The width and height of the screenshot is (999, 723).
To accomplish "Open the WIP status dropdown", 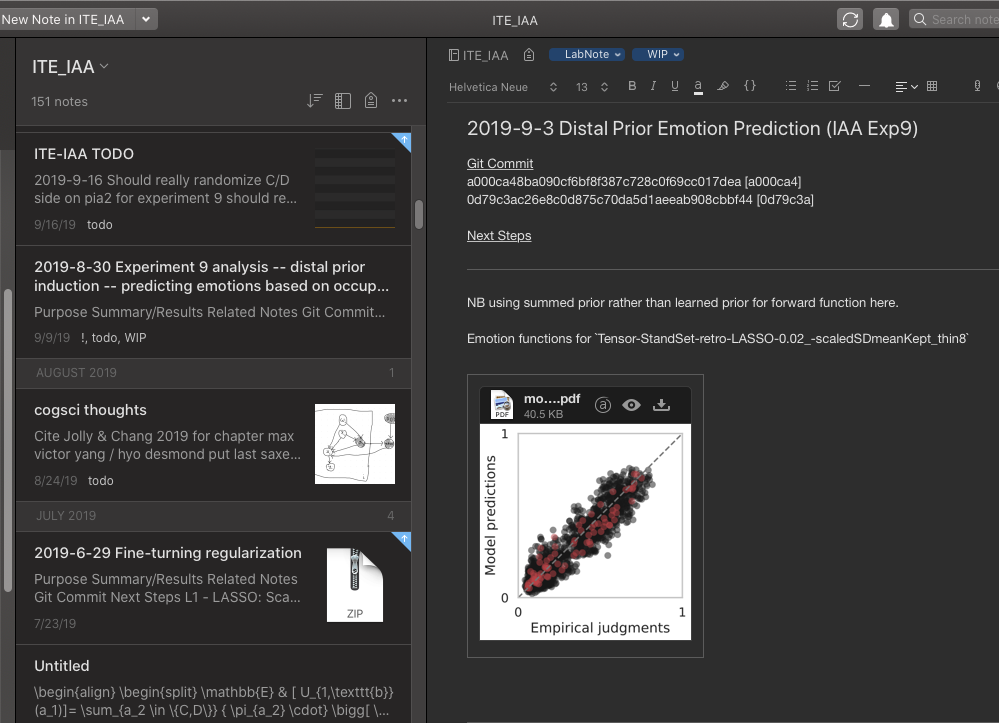I will pyautogui.click(x=658, y=54).
